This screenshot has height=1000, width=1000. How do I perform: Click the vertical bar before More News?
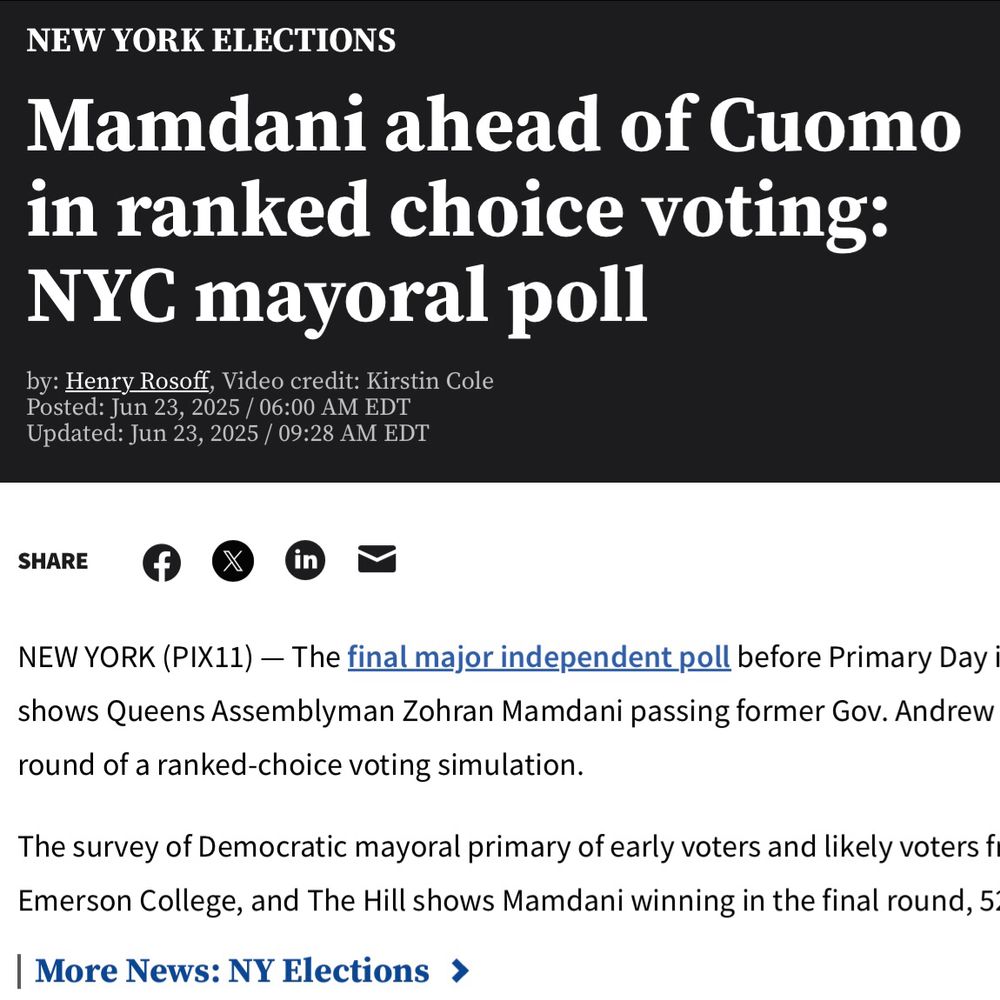[x=20, y=971]
